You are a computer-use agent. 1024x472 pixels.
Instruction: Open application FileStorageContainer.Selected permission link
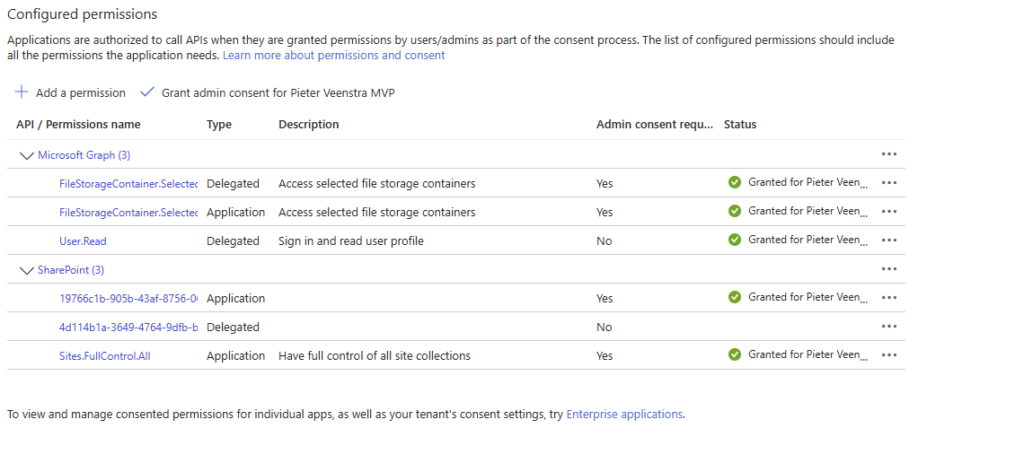[128, 213]
